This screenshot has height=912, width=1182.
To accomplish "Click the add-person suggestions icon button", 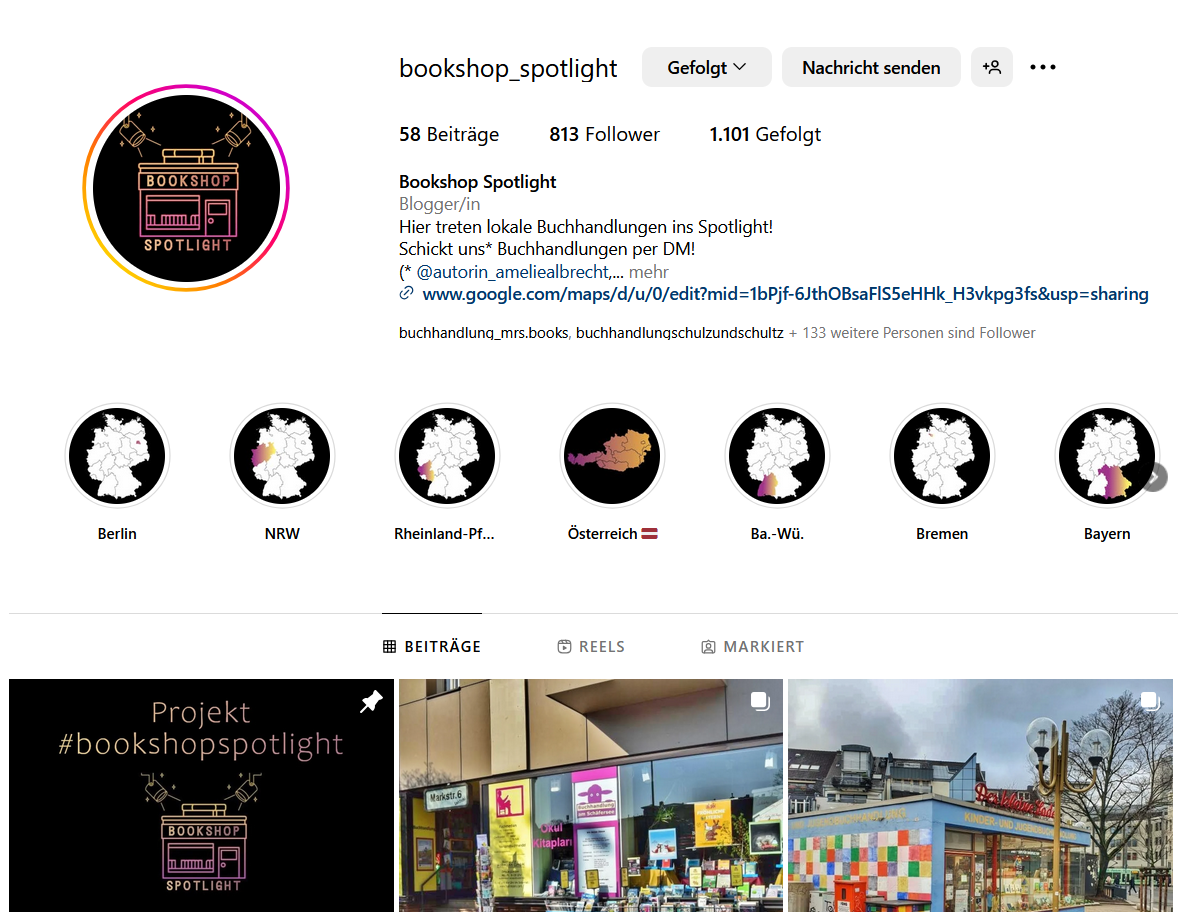I will (991, 67).
